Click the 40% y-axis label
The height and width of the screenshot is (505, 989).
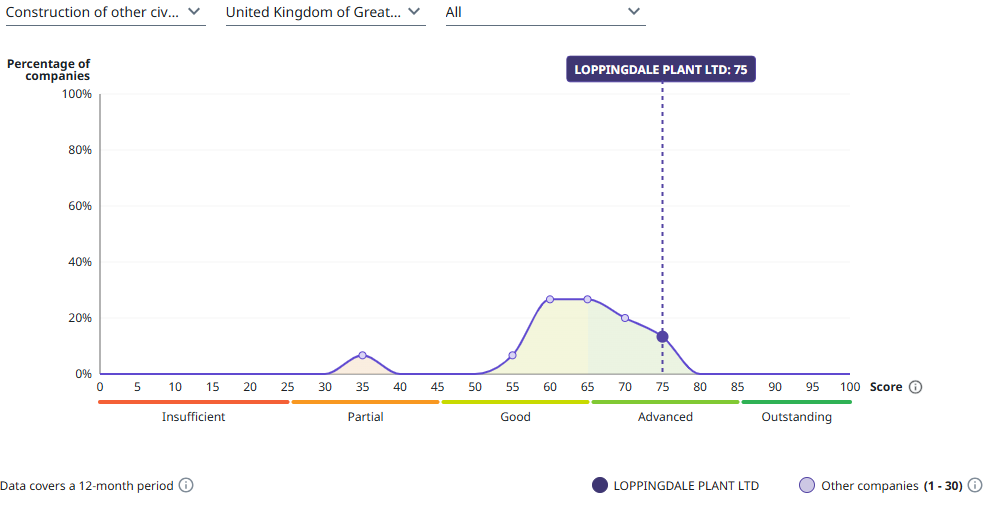pos(79,262)
